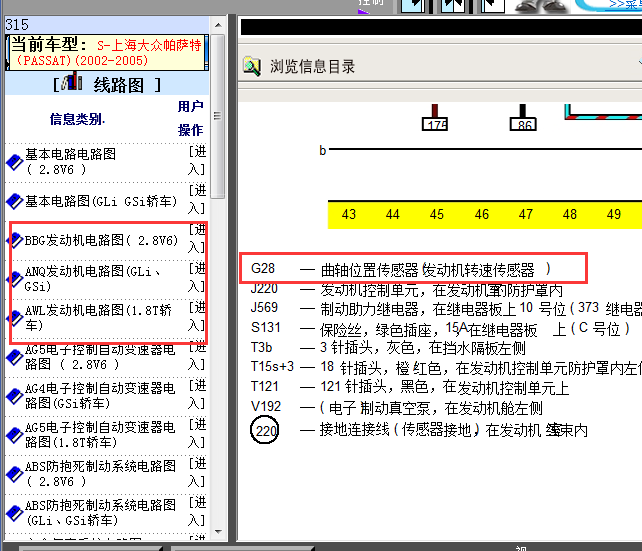This screenshot has height=551, width=642.
Task: Click current path number 45 on yellow bar
Action: pos(436,214)
